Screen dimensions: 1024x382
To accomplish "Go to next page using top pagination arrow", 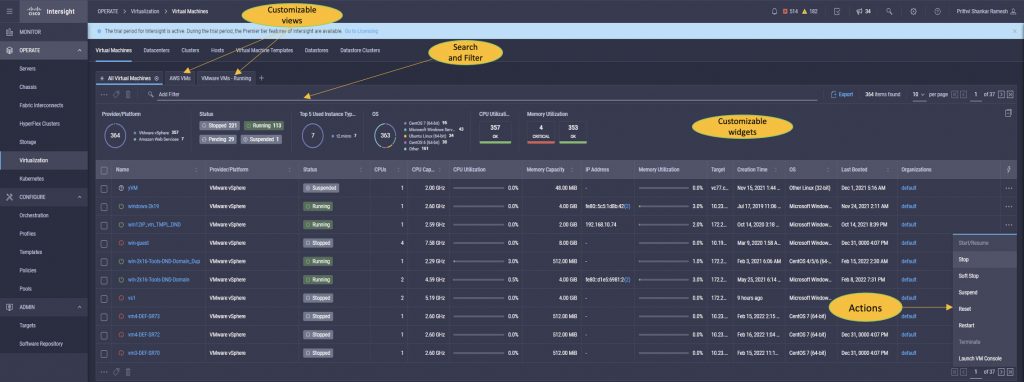I will click(1001, 94).
